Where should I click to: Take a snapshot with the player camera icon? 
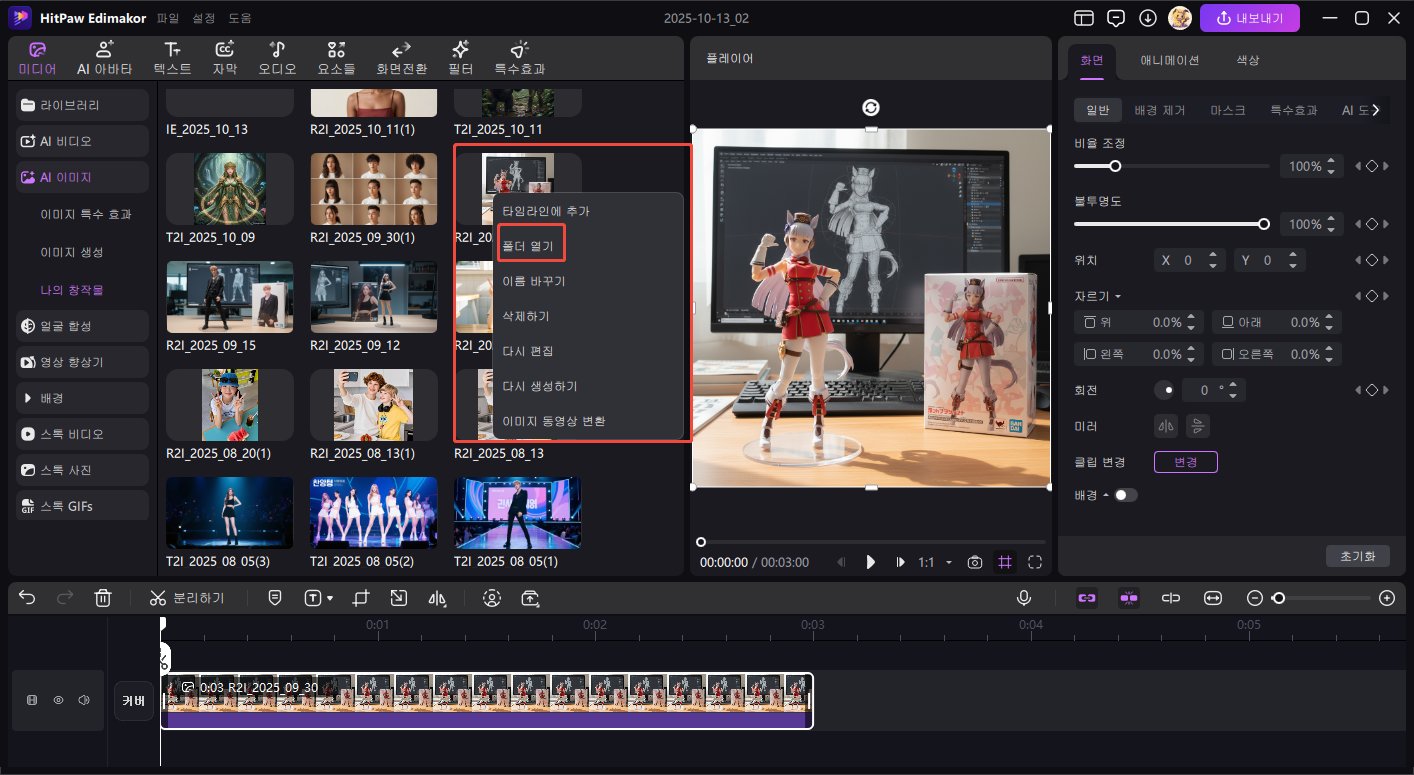tap(975, 562)
